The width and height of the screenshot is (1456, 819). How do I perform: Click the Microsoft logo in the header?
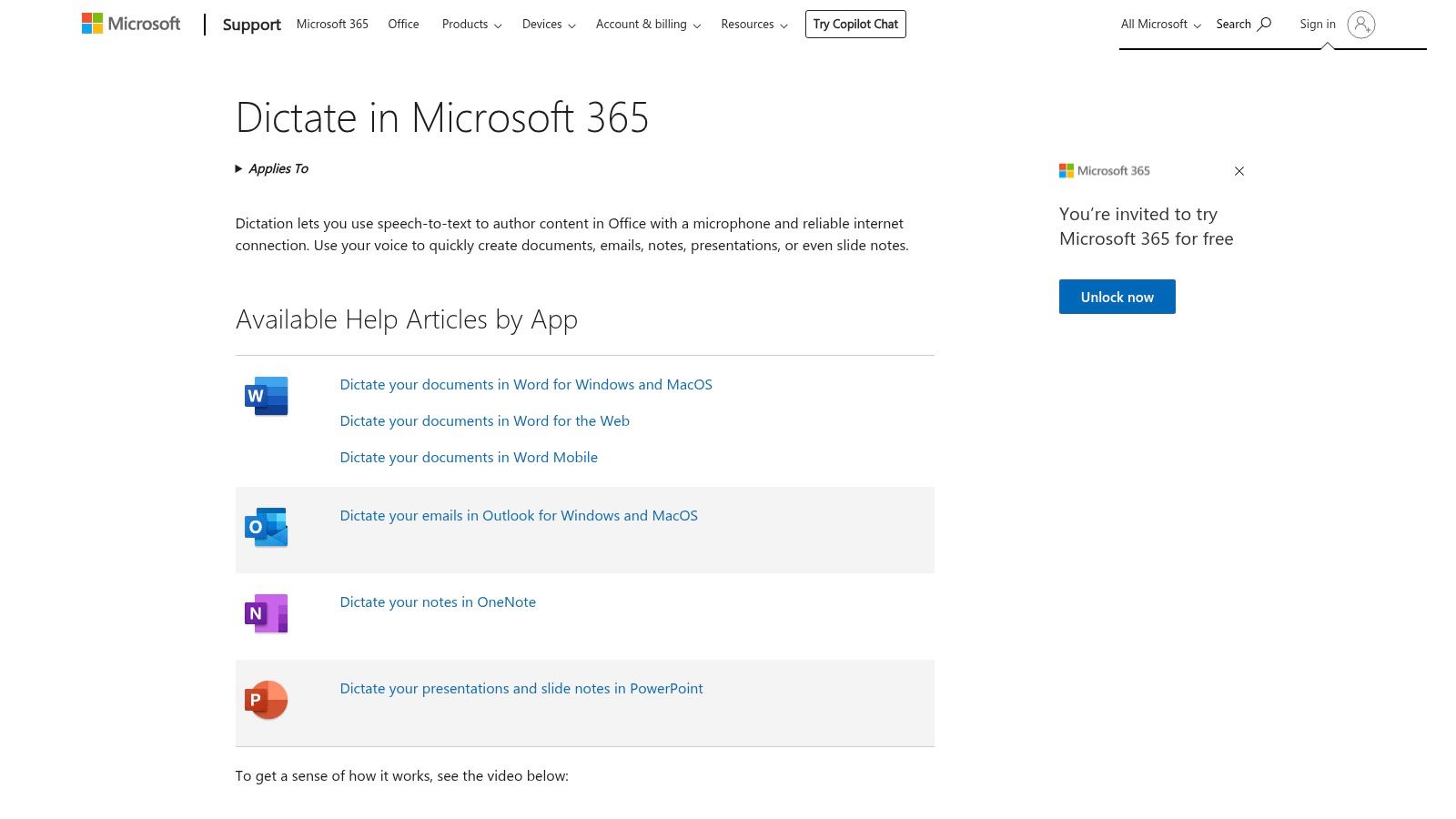pyautogui.click(x=130, y=23)
